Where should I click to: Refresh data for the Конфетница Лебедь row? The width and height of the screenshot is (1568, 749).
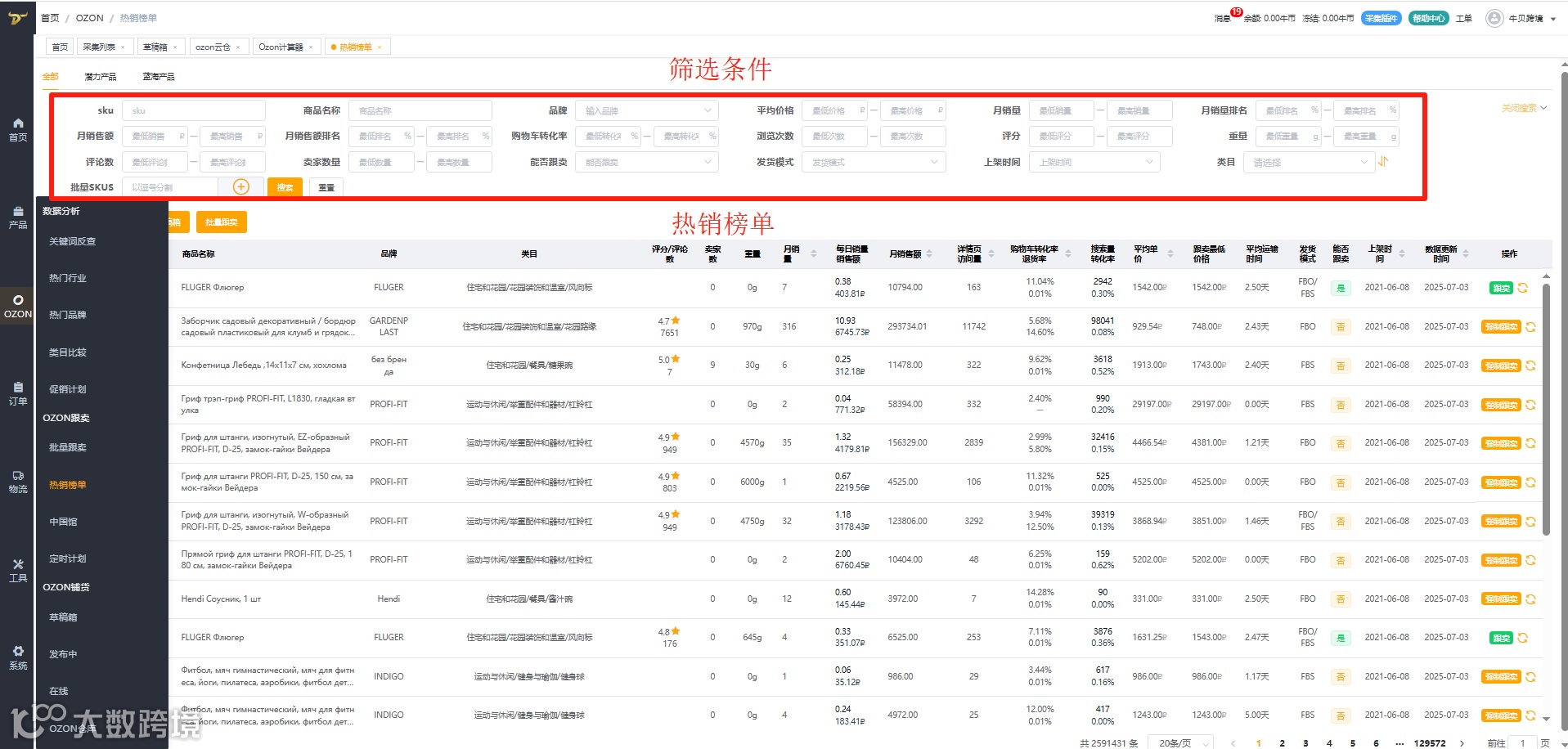click(1530, 366)
